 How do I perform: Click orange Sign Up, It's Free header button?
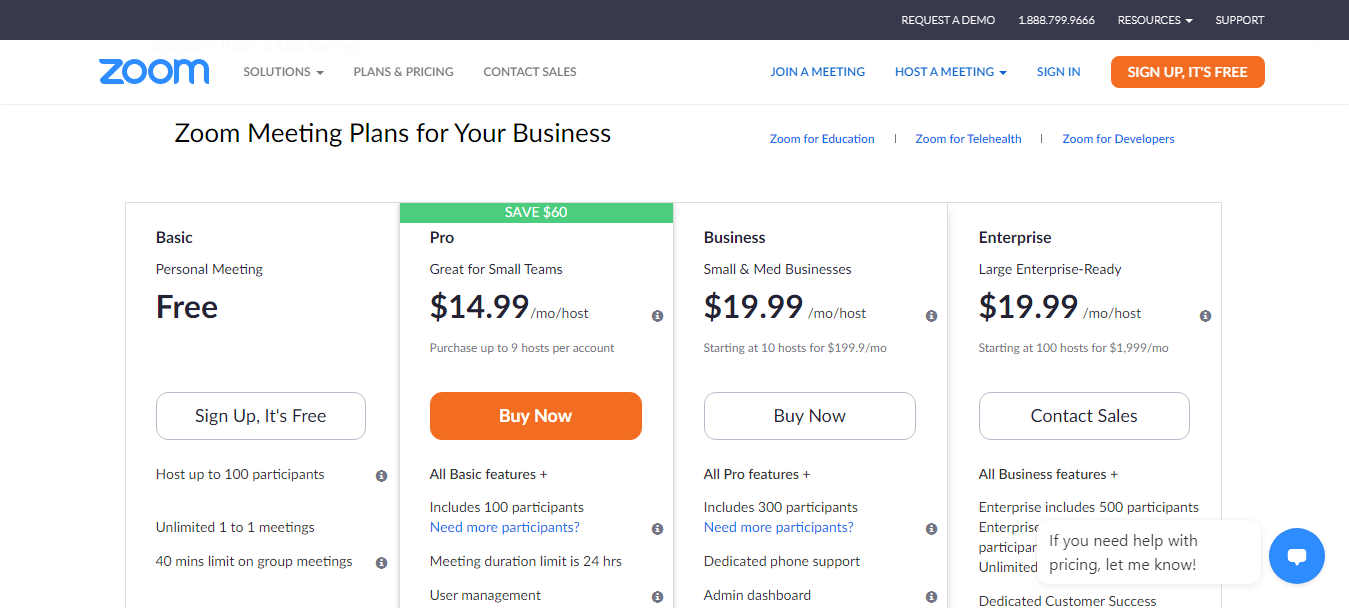1188,72
